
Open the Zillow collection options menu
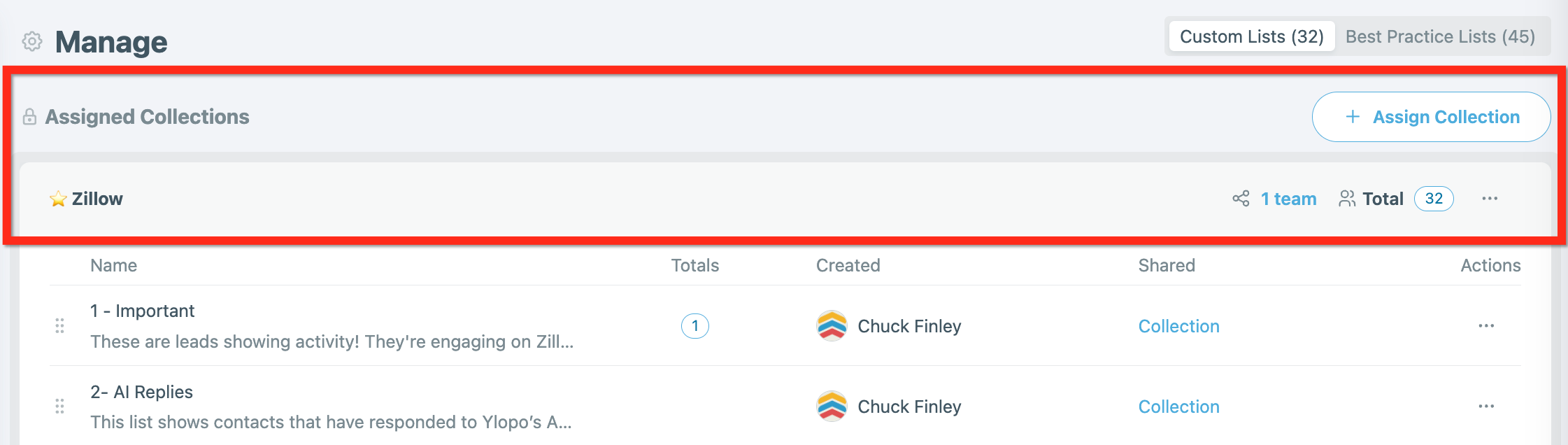pos(1490,199)
